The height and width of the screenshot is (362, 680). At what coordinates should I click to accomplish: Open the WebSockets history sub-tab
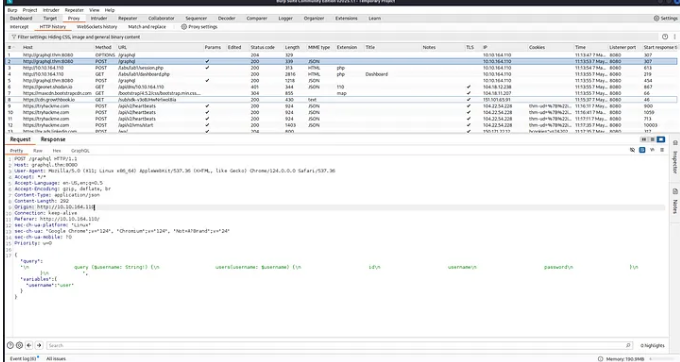tap(97, 27)
